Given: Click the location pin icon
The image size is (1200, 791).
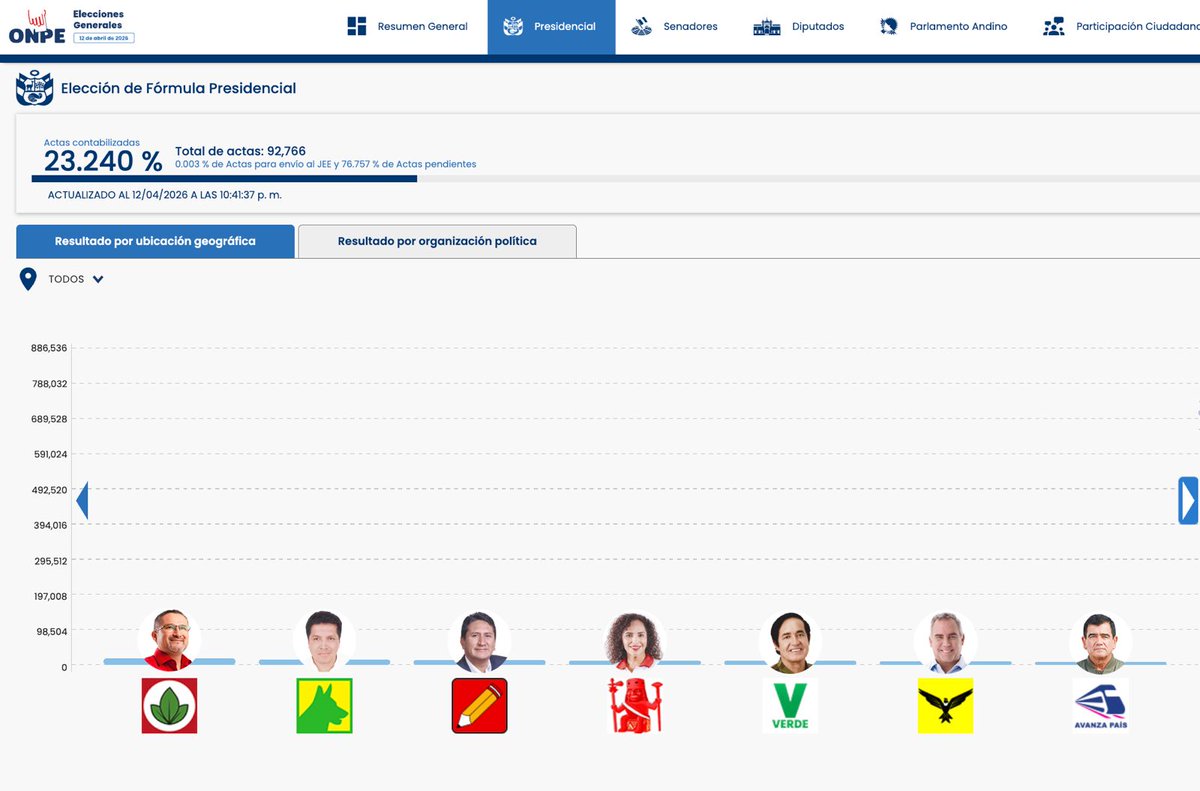Looking at the screenshot, I should 28,279.
